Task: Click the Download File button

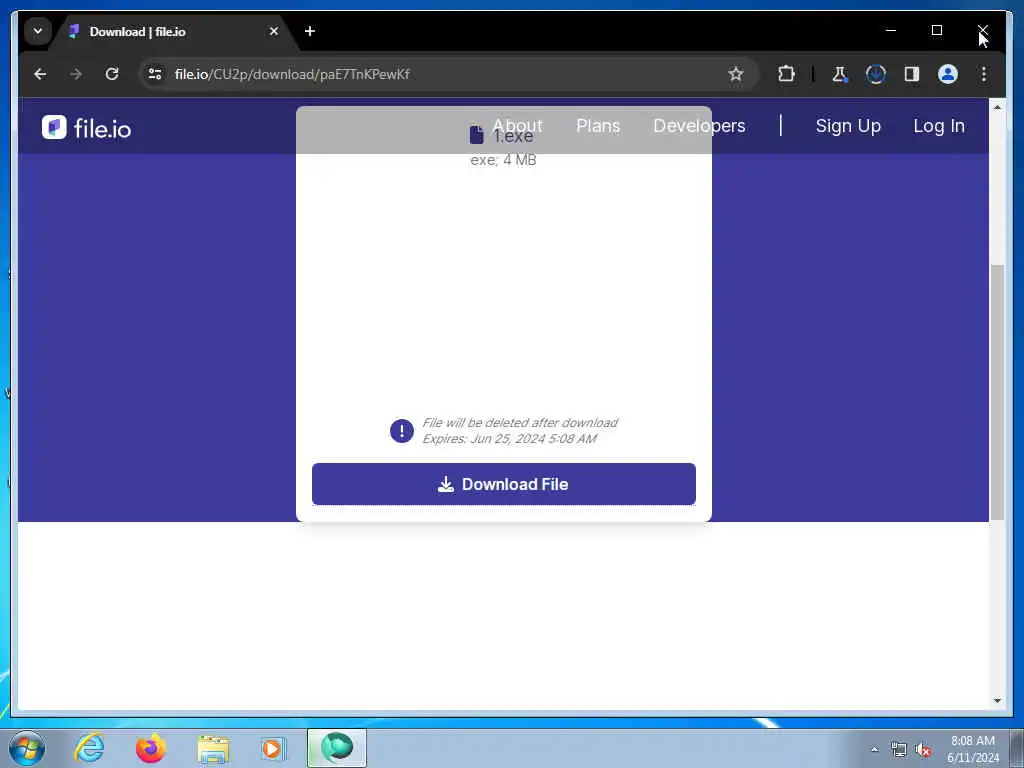Action: tap(504, 484)
